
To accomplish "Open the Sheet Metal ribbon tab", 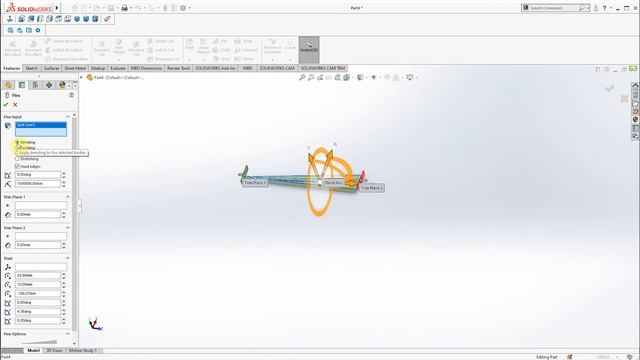I will [x=75, y=68].
